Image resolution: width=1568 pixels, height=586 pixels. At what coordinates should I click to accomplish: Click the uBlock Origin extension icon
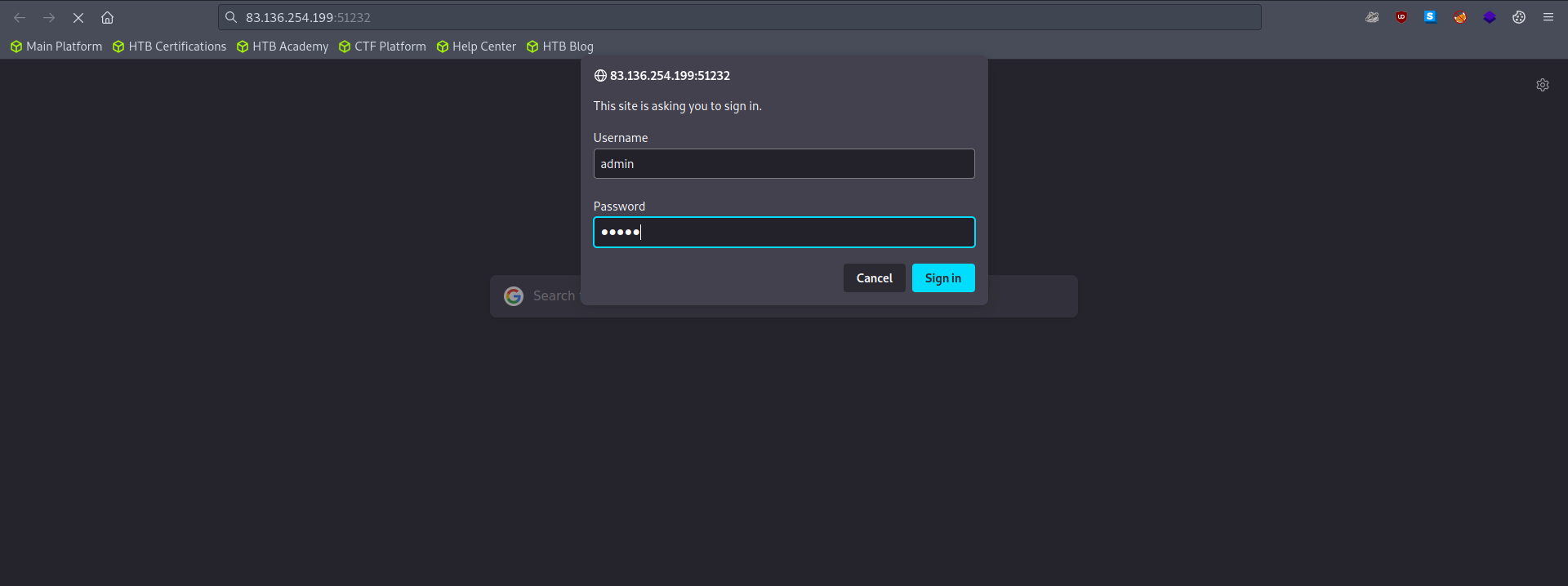coord(1401,17)
